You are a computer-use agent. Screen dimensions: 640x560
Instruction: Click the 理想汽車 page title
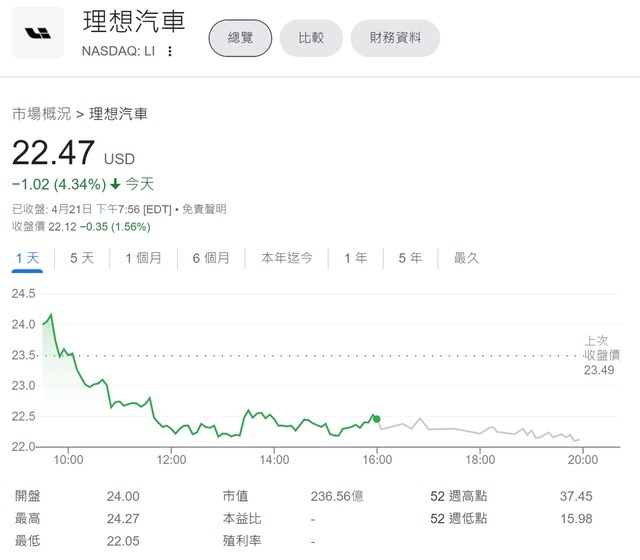click(134, 21)
